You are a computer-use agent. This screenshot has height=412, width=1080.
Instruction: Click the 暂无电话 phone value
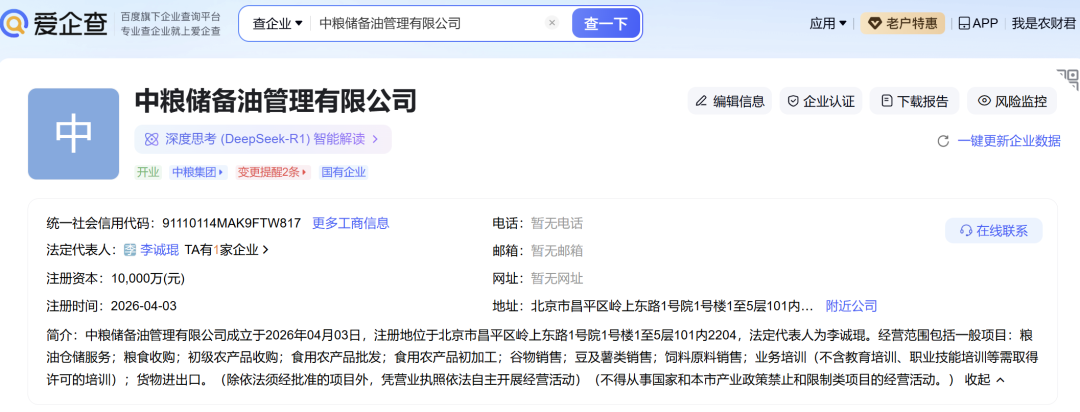[557, 223]
